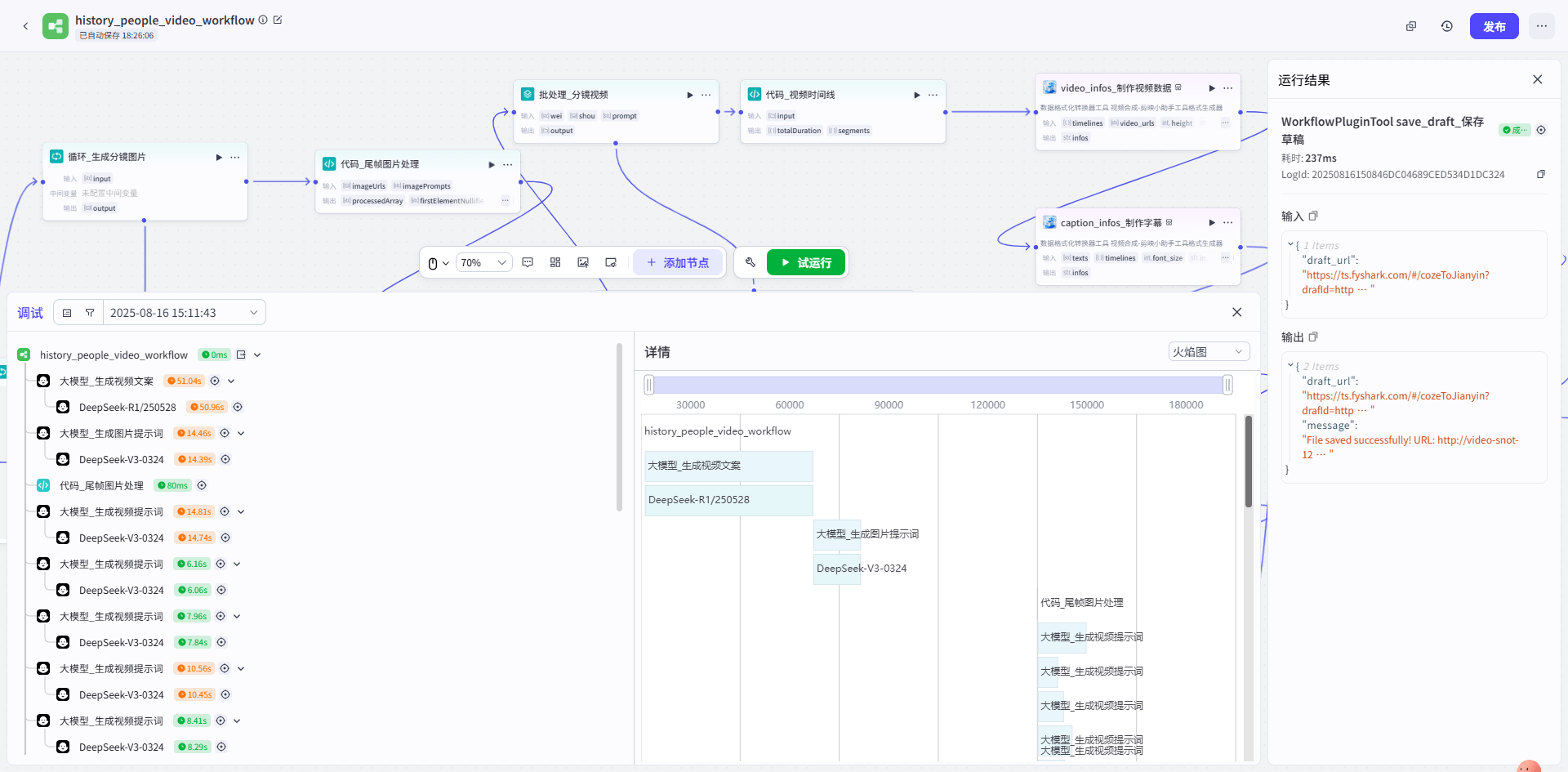Locate DeepSeek-R1/250528 node via target icon
1568x772 pixels.
tap(238, 407)
